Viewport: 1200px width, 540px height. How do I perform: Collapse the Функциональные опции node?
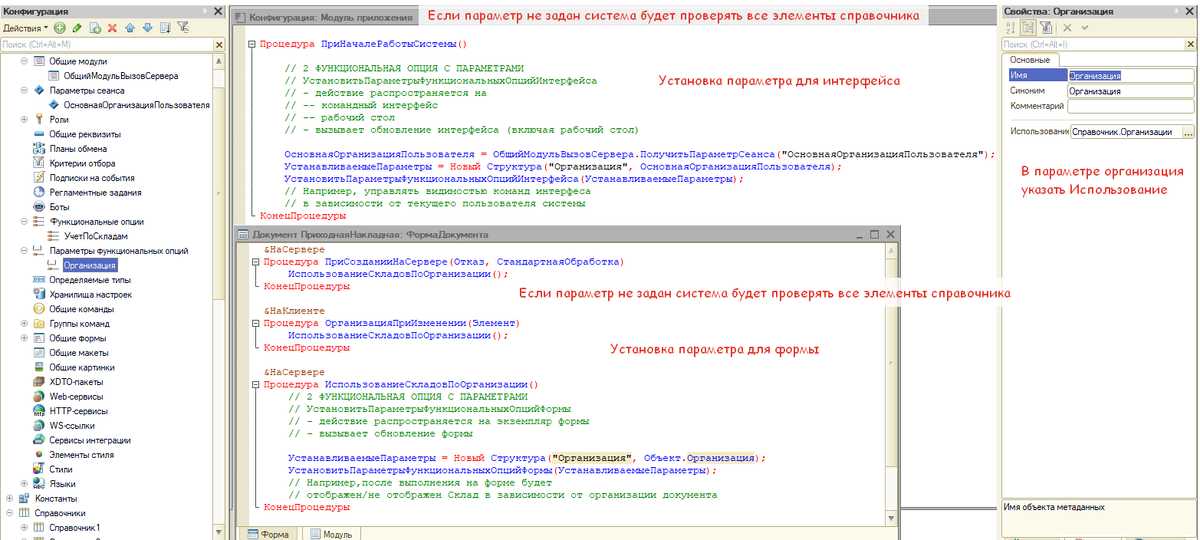click(x=24, y=221)
